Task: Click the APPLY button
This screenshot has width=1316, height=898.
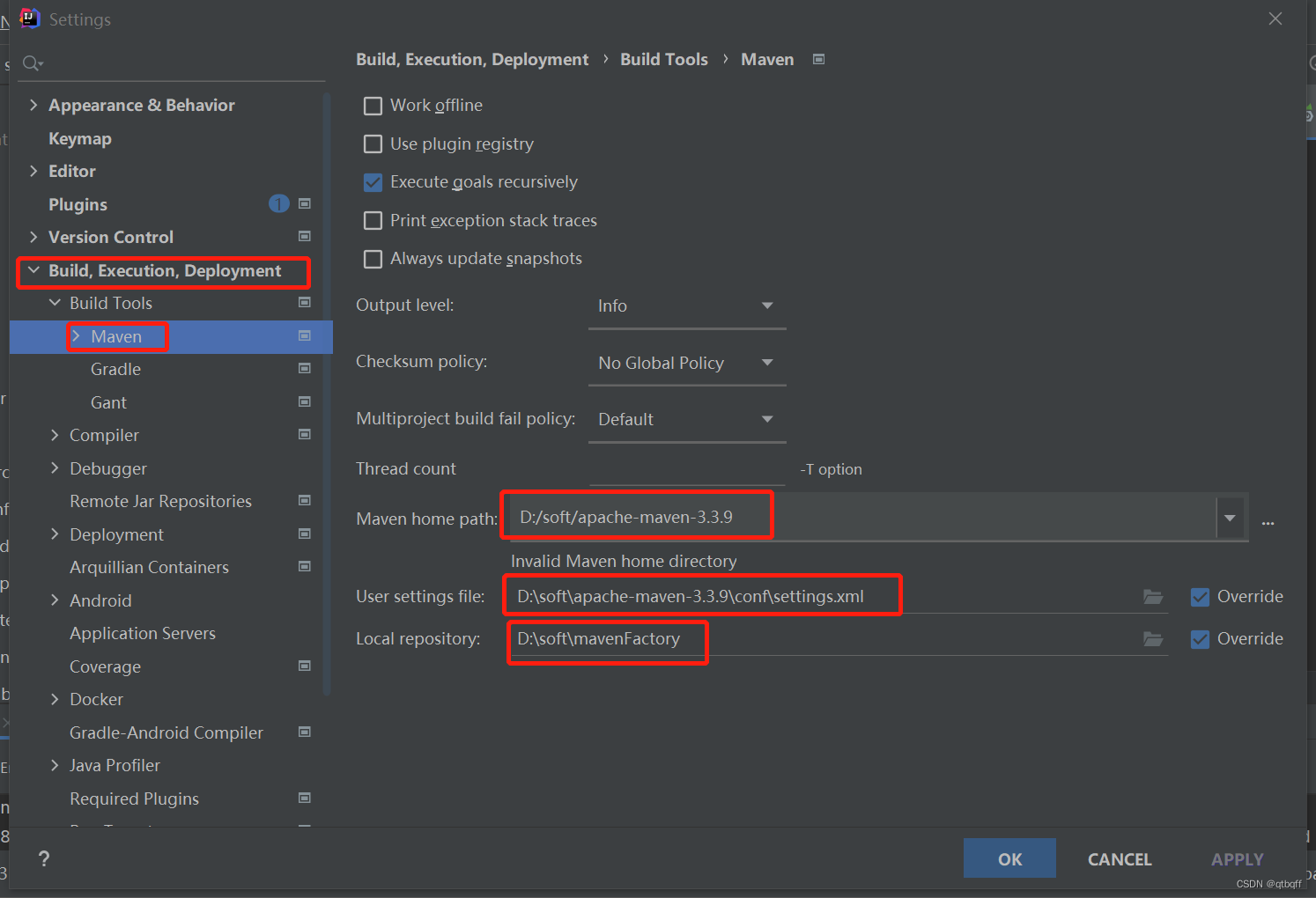Action: pyautogui.click(x=1238, y=859)
